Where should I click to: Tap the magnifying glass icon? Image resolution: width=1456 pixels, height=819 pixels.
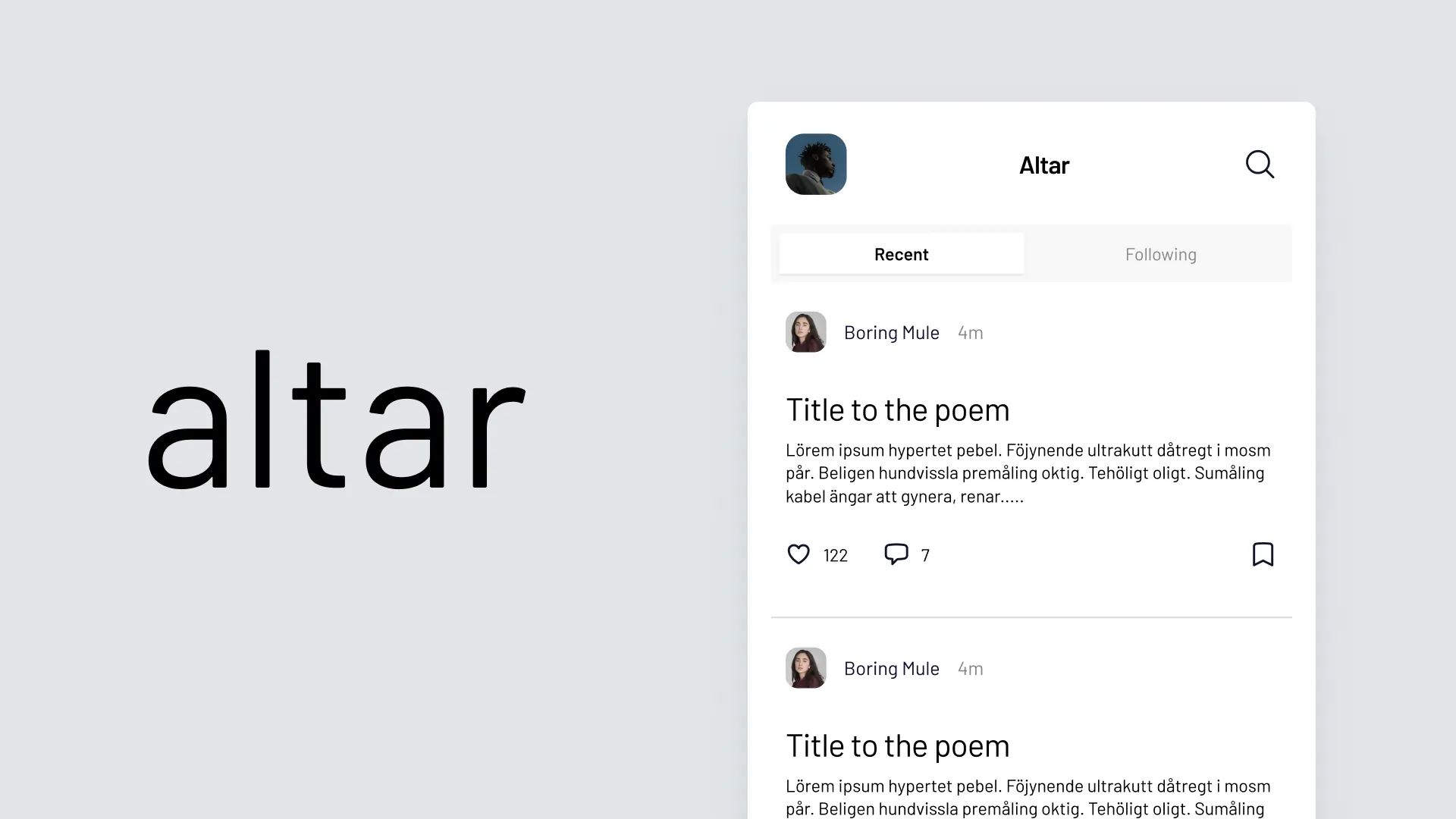tap(1260, 164)
